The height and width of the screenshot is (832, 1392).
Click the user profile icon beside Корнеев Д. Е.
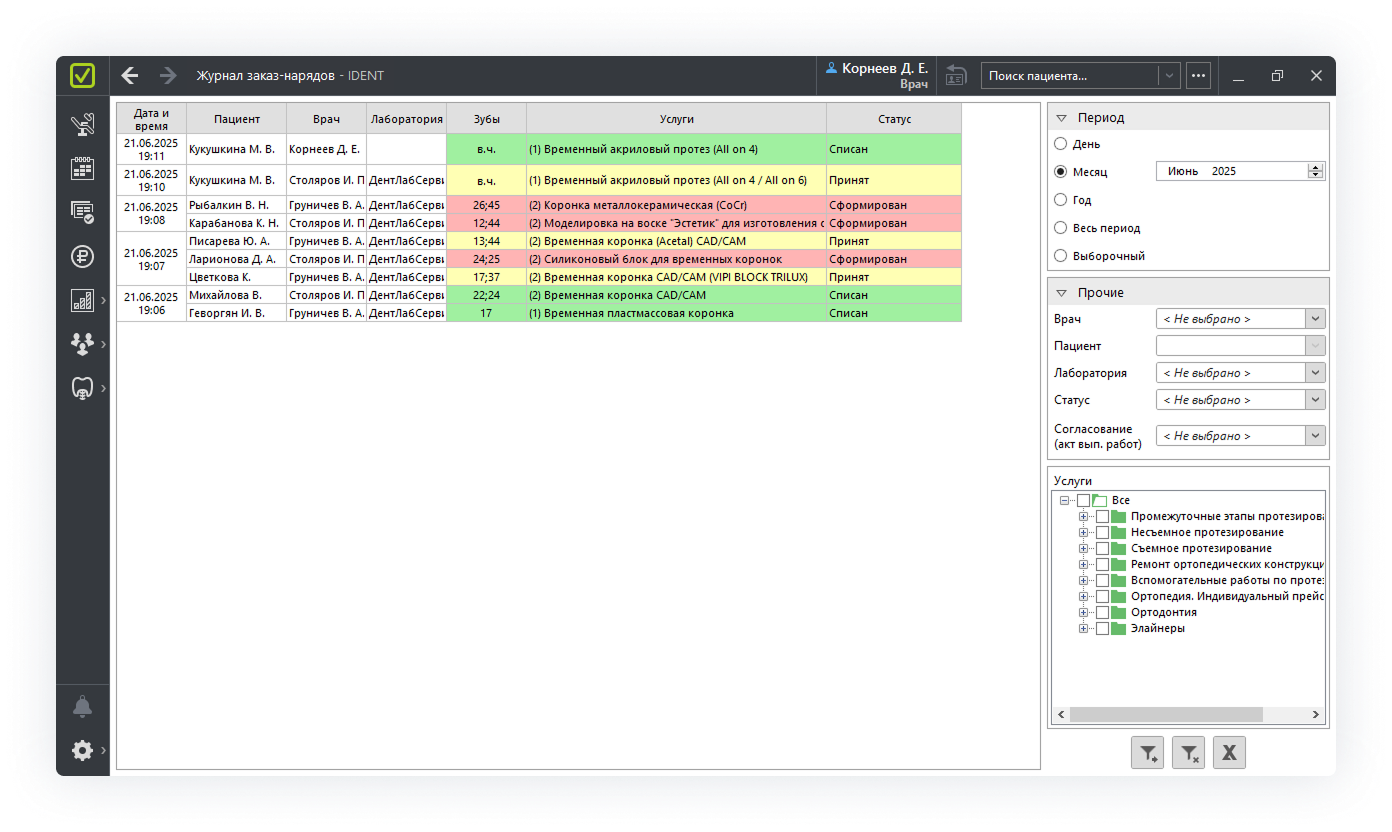[830, 68]
